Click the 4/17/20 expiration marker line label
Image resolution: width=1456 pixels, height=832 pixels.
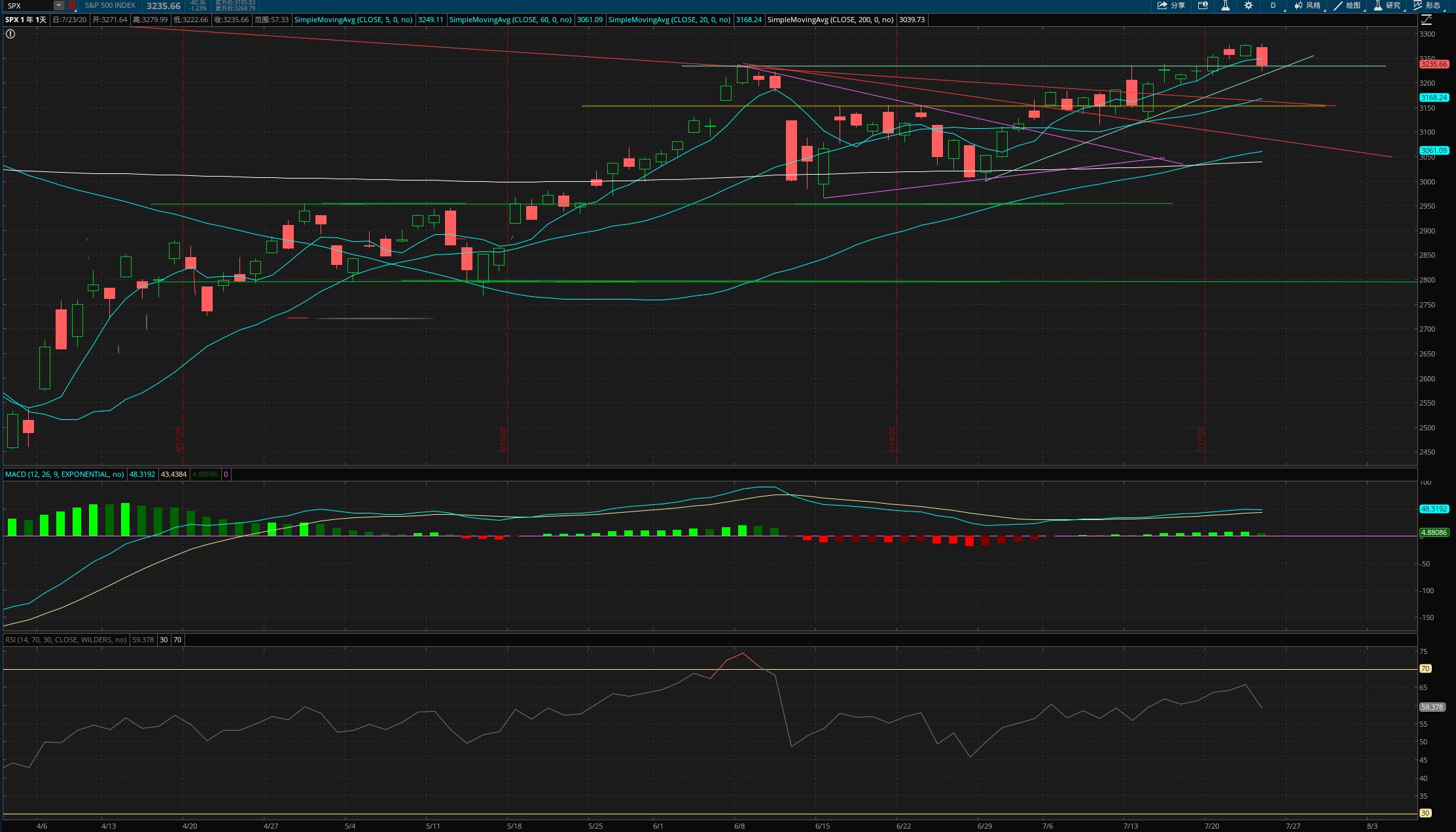(179, 440)
